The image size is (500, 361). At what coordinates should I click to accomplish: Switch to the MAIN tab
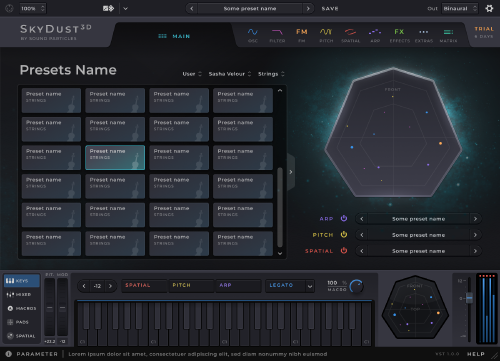[174, 36]
